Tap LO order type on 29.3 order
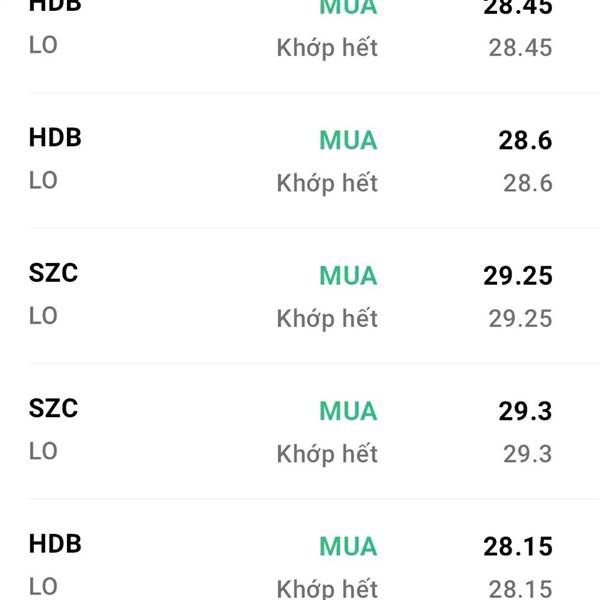 coord(43,451)
